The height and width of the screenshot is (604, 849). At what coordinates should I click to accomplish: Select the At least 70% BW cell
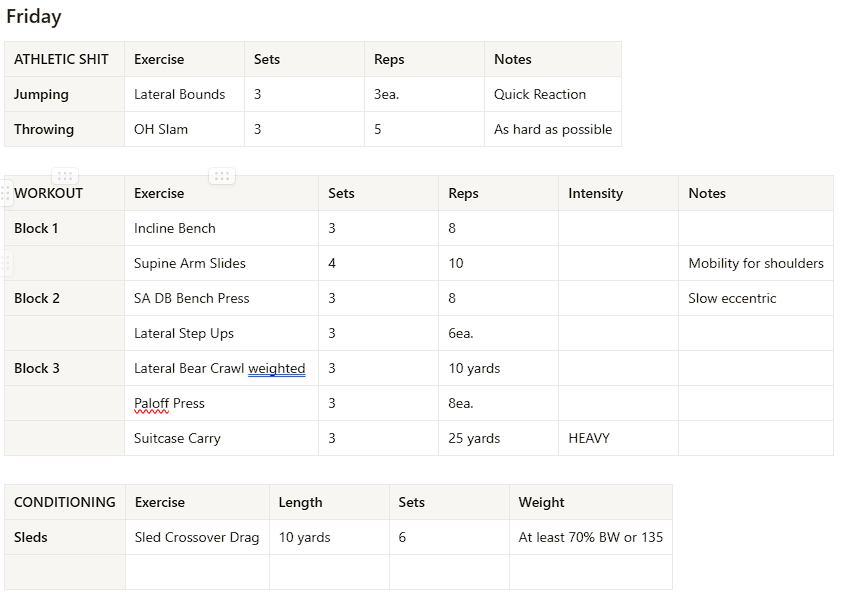point(590,537)
